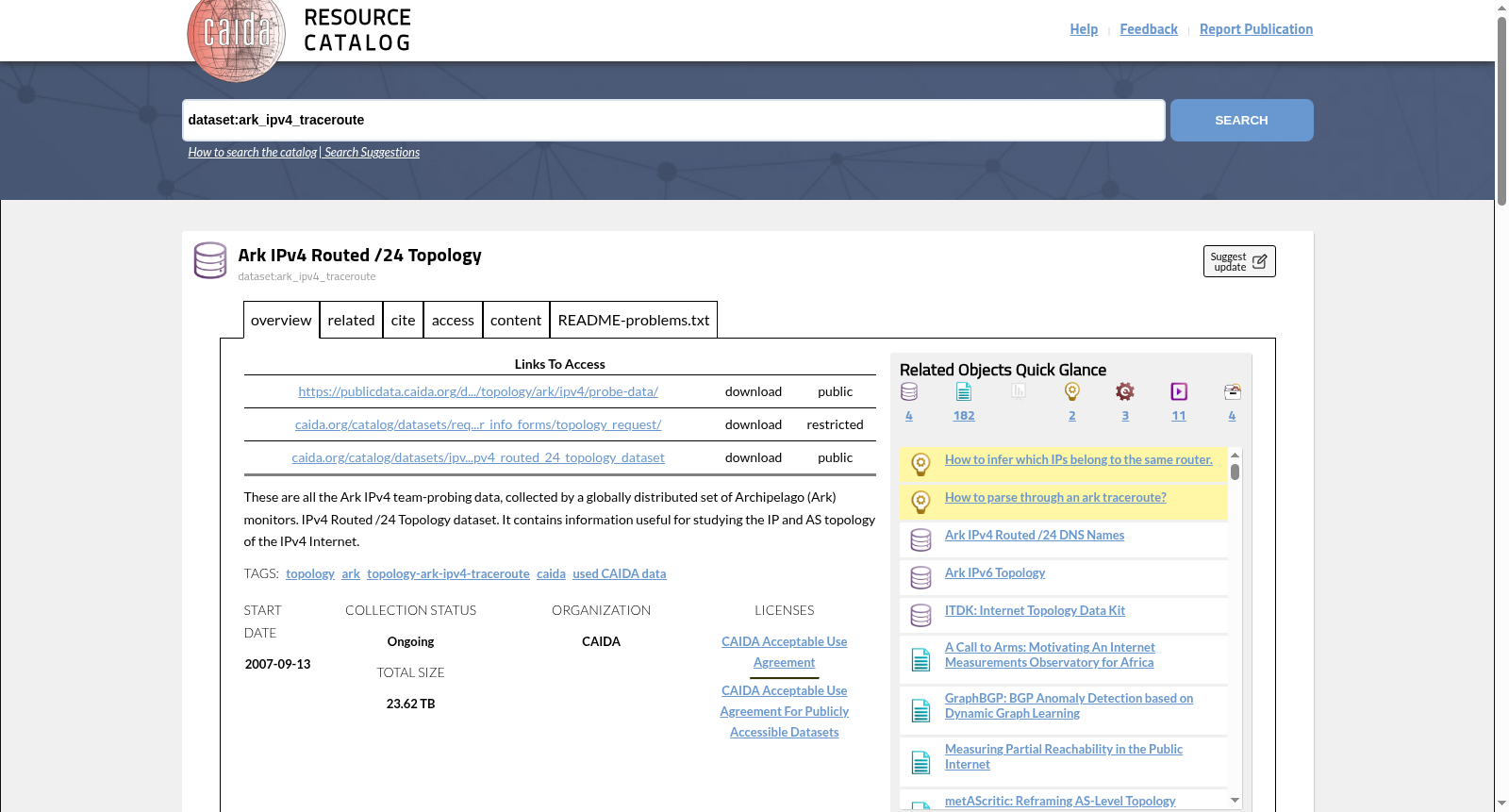The width and height of the screenshot is (1509, 812).
Task: Open 'How to search the catalog' link
Action: pos(252,152)
